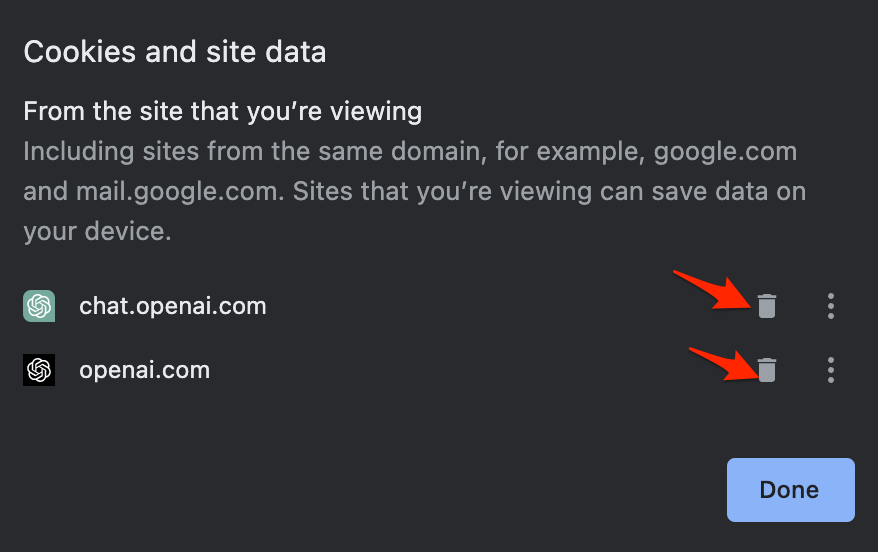Delete saved data for chat.openai.com
Viewport: 878px width, 552px height.
(x=767, y=306)
